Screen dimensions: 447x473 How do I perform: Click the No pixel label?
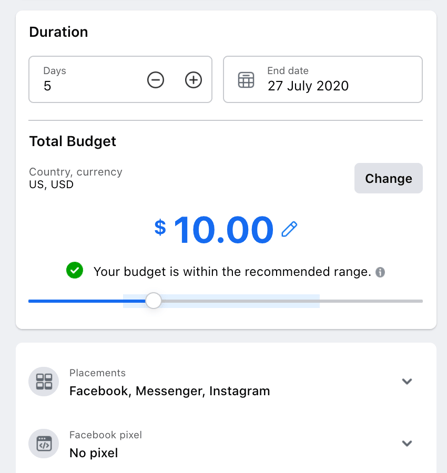pos(94,453)
